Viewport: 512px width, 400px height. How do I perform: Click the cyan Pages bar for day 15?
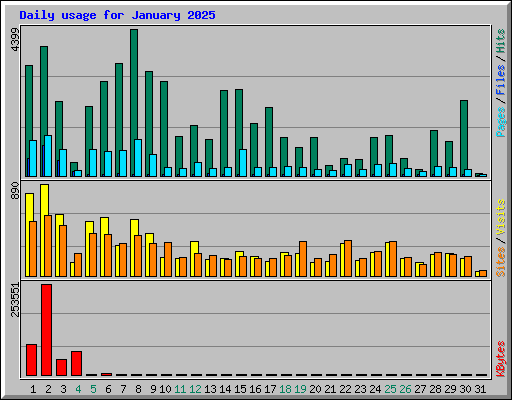(243, 163)
